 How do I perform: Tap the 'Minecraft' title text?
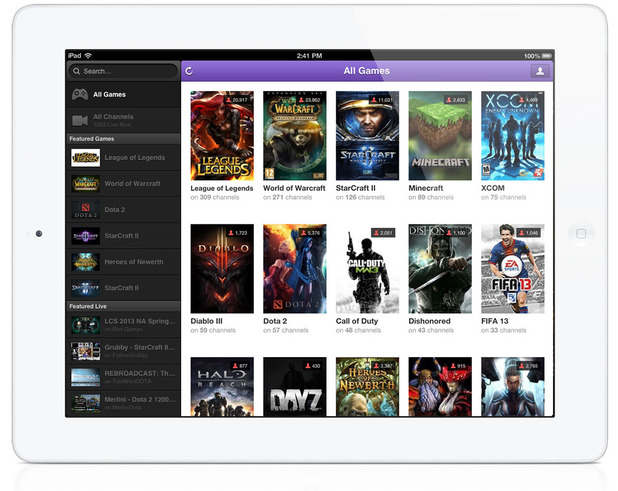[x=426, y=188]
